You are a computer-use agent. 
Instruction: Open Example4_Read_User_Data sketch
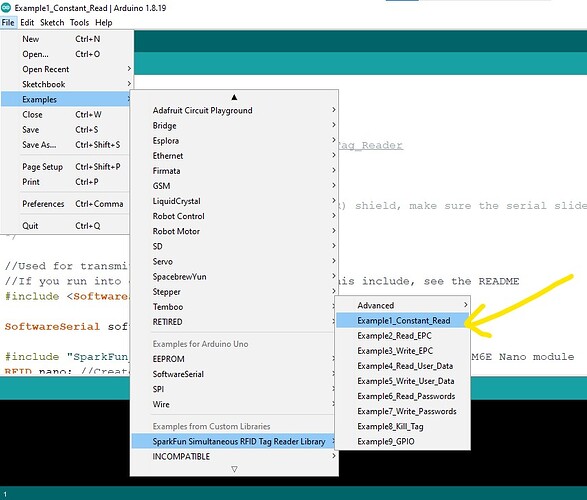click(403, 366)
